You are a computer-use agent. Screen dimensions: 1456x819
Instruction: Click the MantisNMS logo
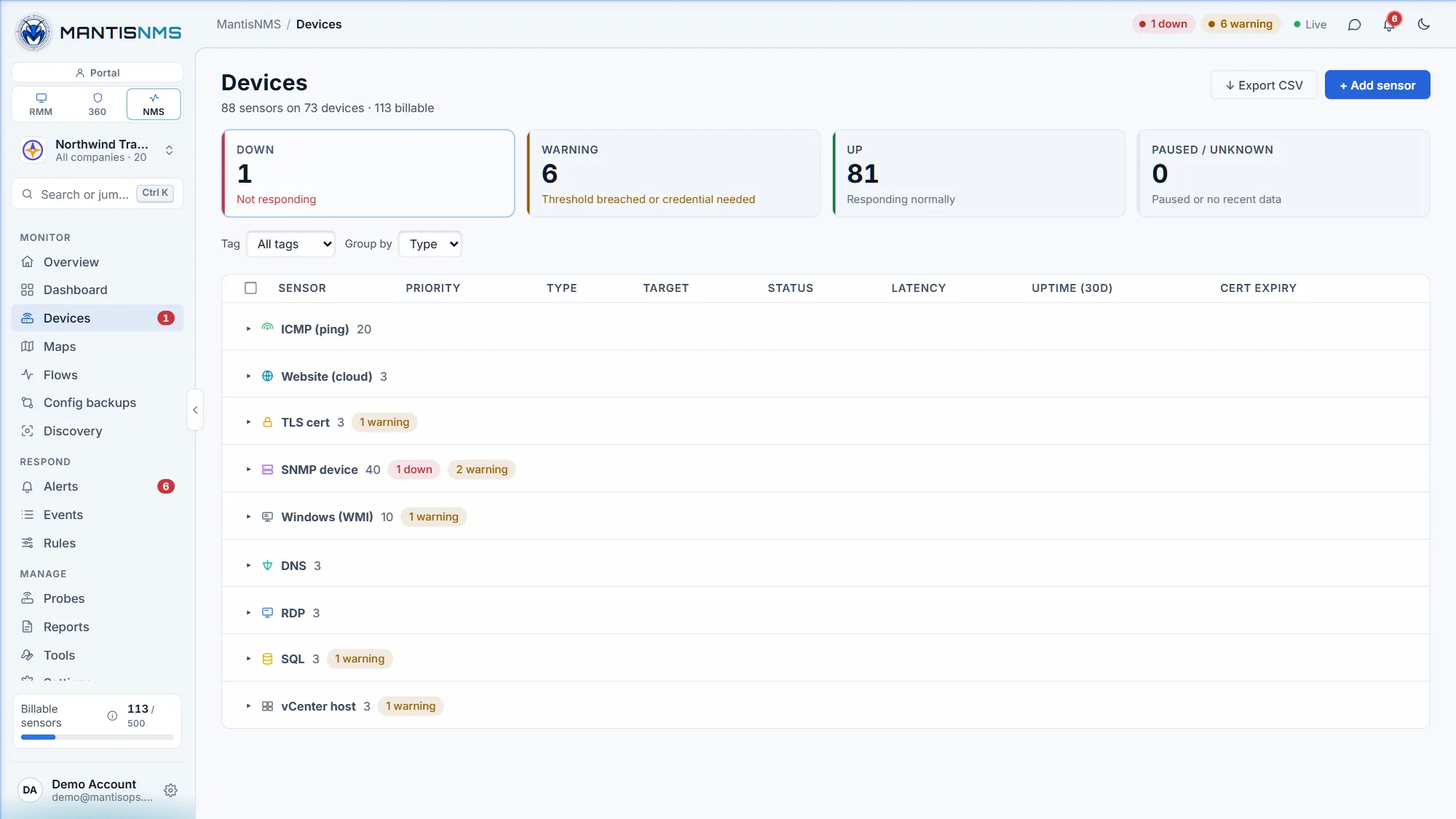pos(98,32)
